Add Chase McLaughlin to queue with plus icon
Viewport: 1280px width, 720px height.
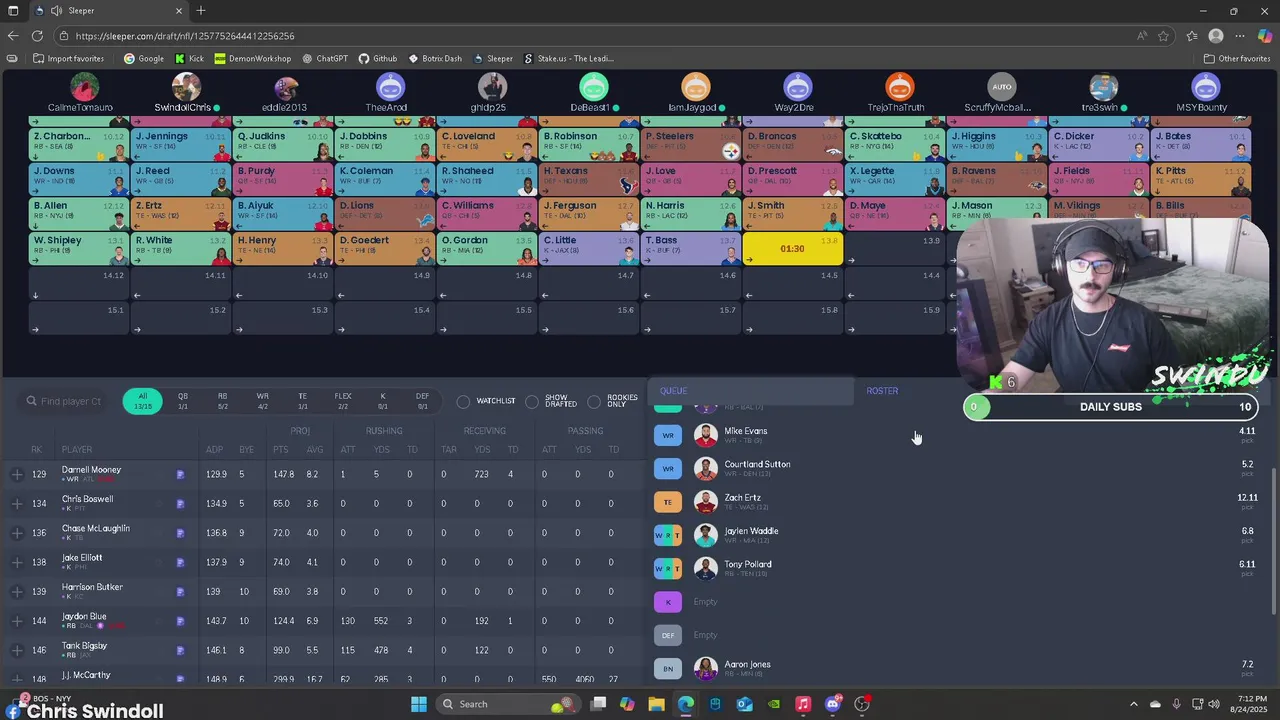pyautogui.click(x=17, y=533)
